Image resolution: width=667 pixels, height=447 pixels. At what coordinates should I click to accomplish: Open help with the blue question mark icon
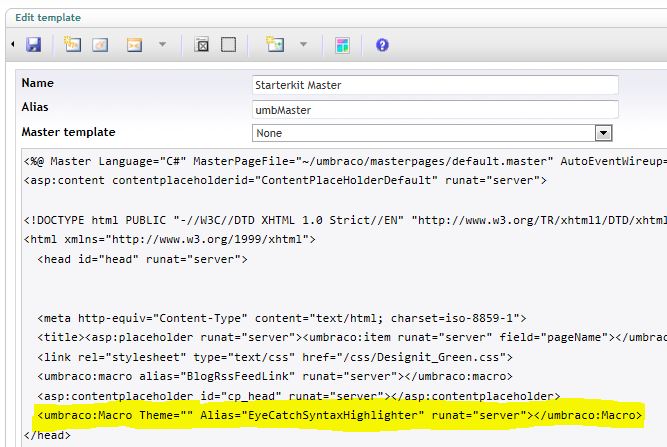[382, 45]
